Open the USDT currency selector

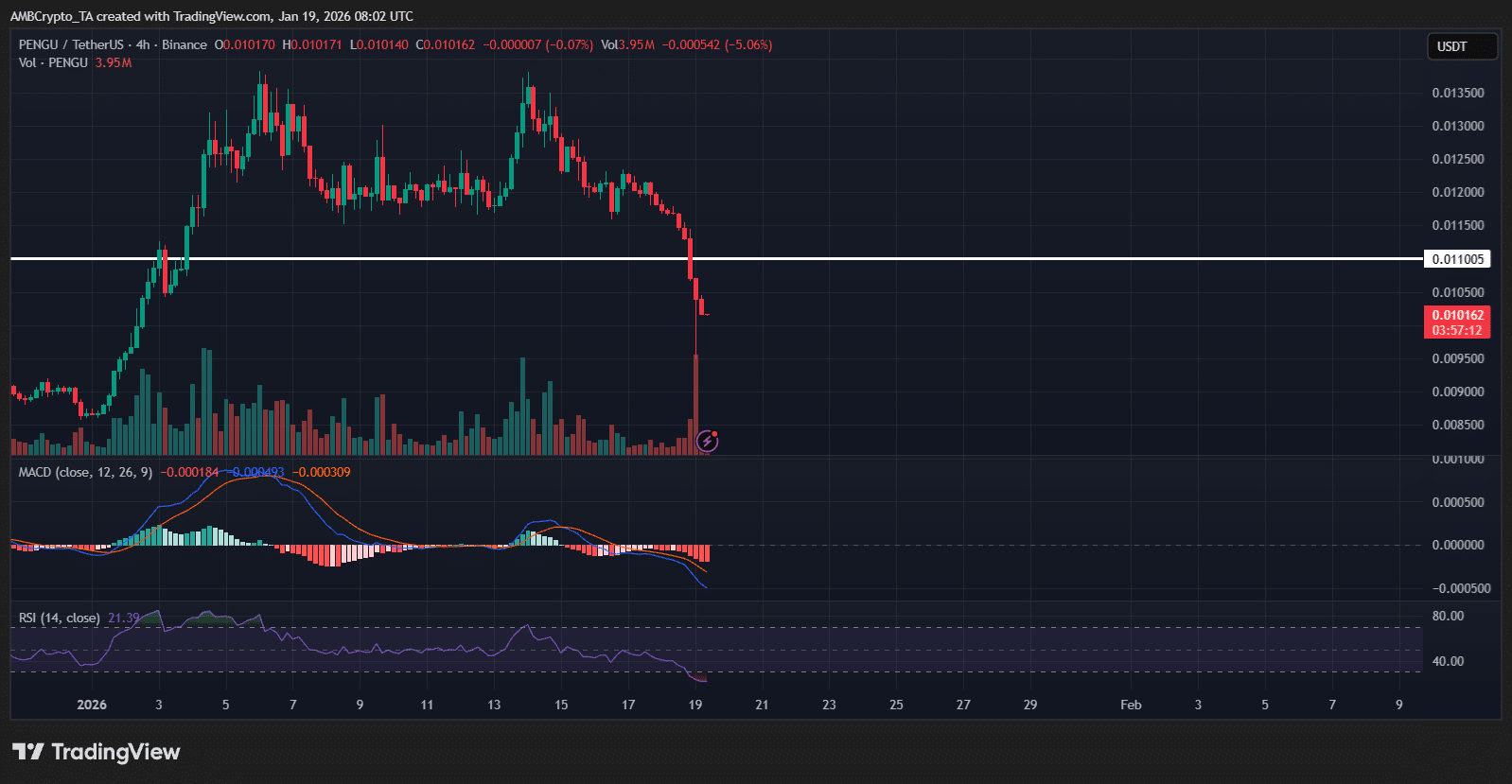(1461, 46)
